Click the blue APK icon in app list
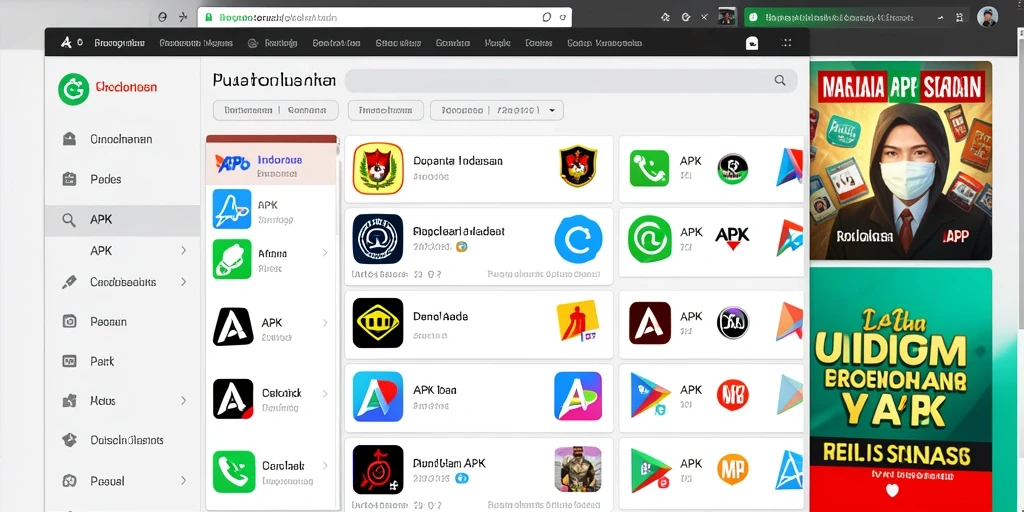1024x512 pixels. [x=232, y=209]
